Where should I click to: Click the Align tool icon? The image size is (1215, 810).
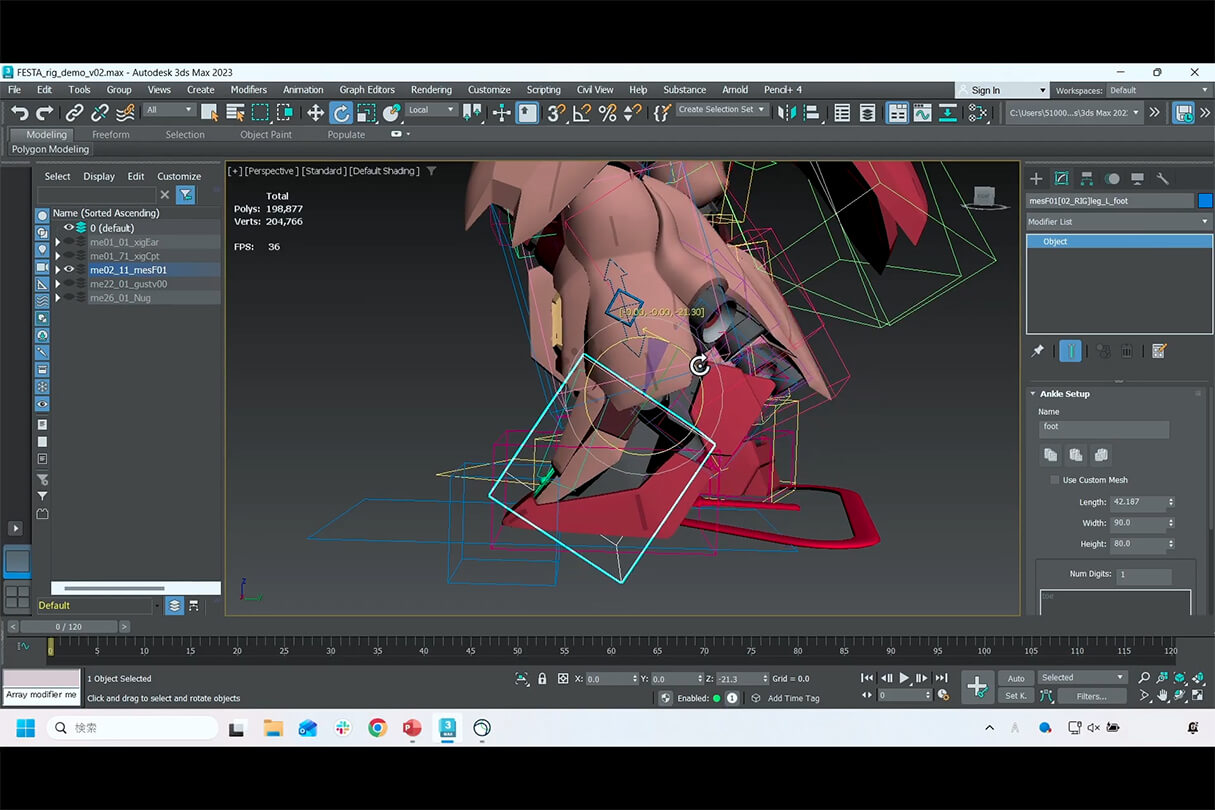click(812, 113)
